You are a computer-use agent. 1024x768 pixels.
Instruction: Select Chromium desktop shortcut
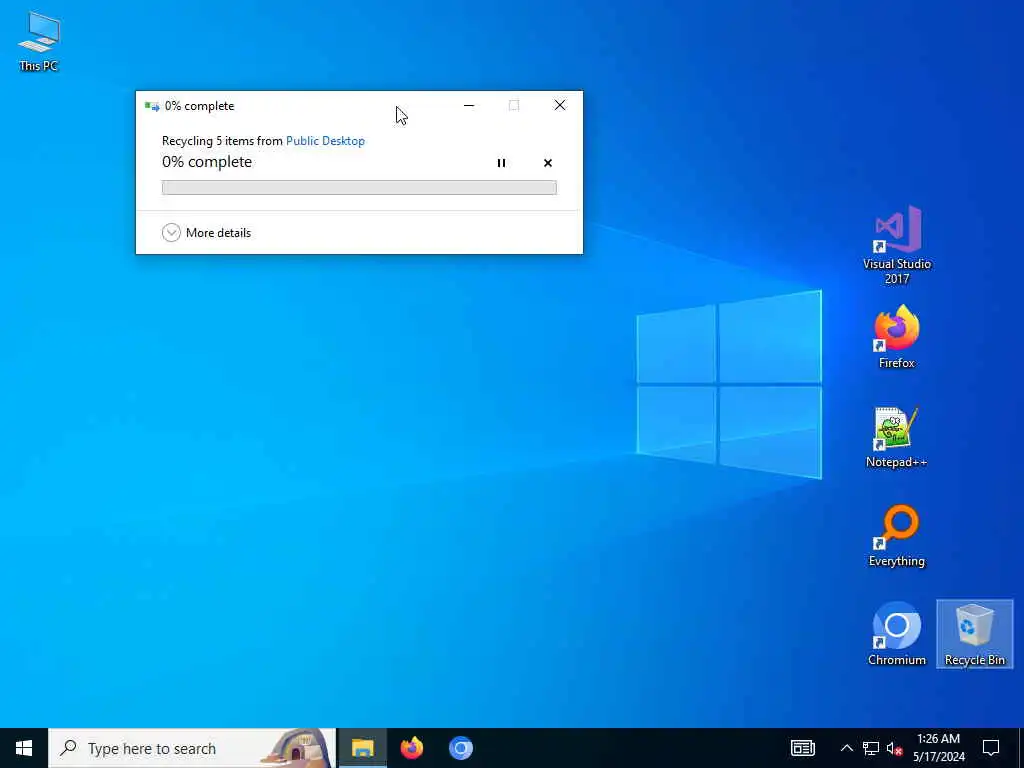(897, 634)
